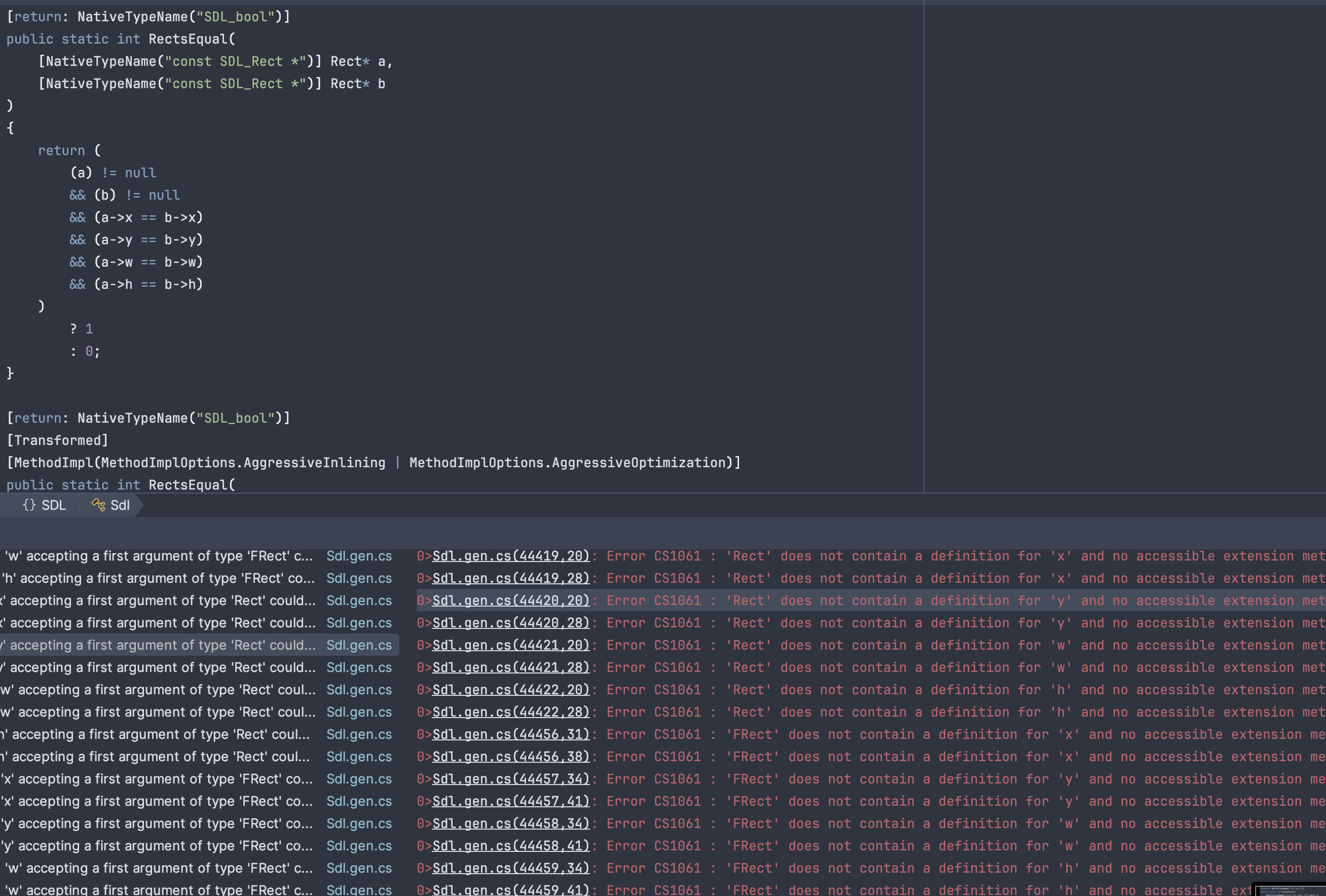Place the caret on the RectsEqual method name
1326x896 pixels.
(x=188, y=39)
